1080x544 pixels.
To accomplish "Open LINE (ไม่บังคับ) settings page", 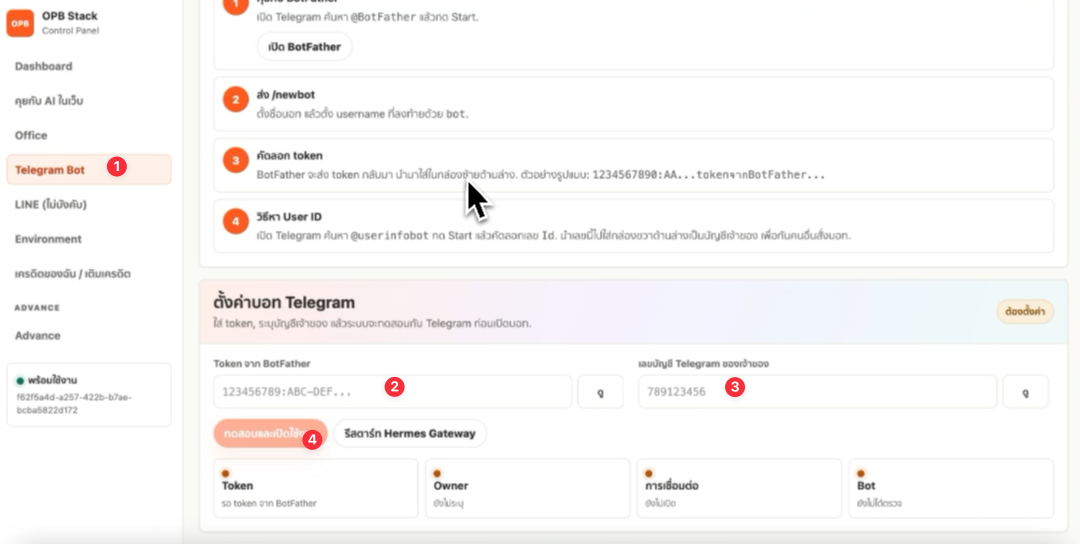I will [x=51, y=204].
